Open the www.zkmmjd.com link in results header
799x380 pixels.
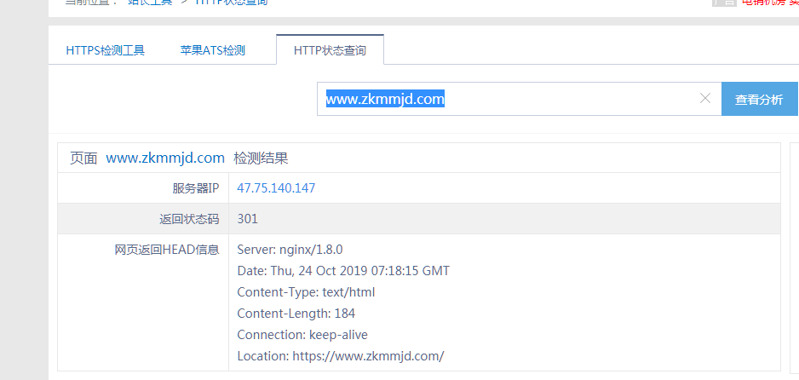(165, 158)
